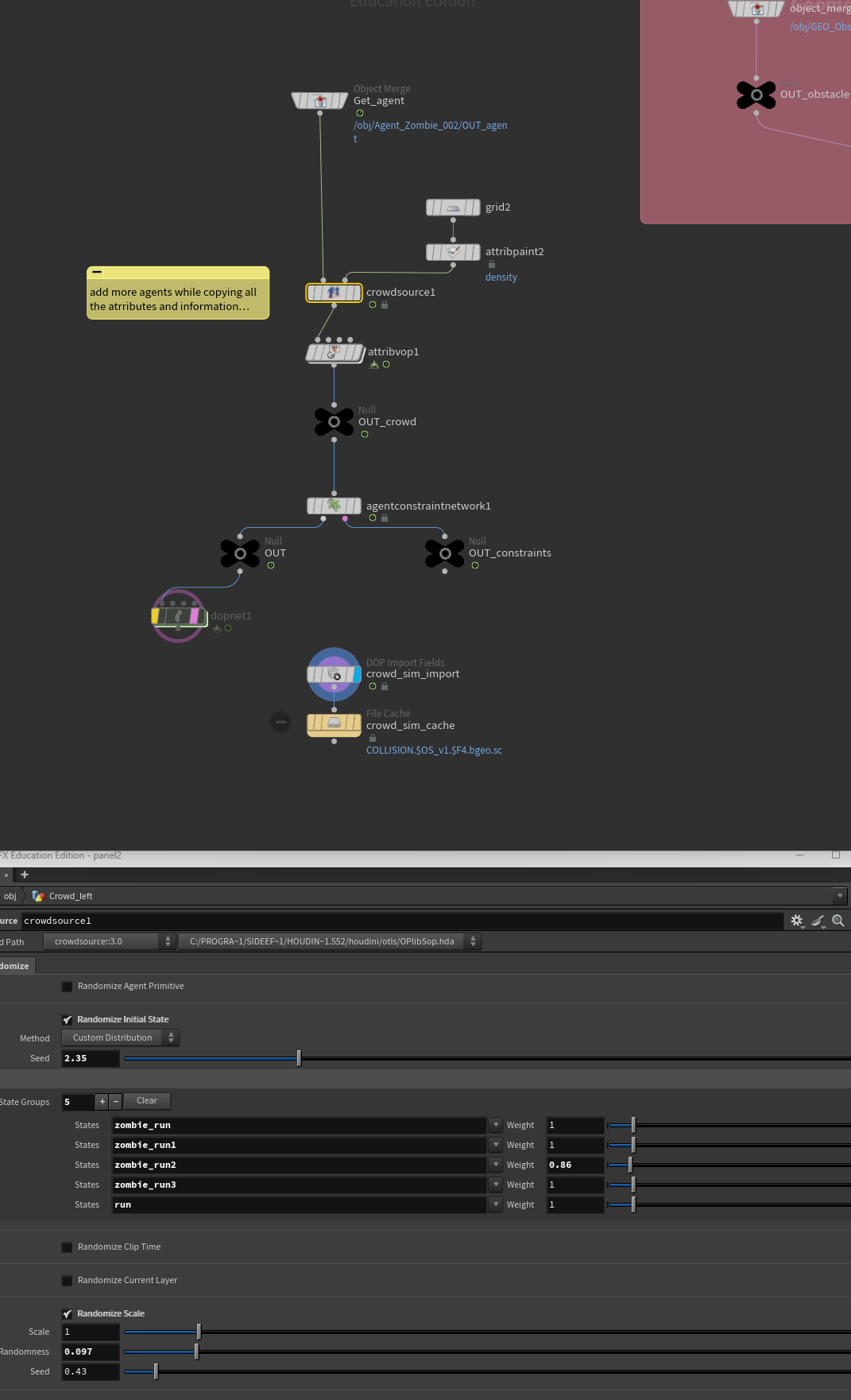Select the OUT_obstacle null node
This screenshot has width=851, height=1400.
pyautogui.click(x=756, y=95)
